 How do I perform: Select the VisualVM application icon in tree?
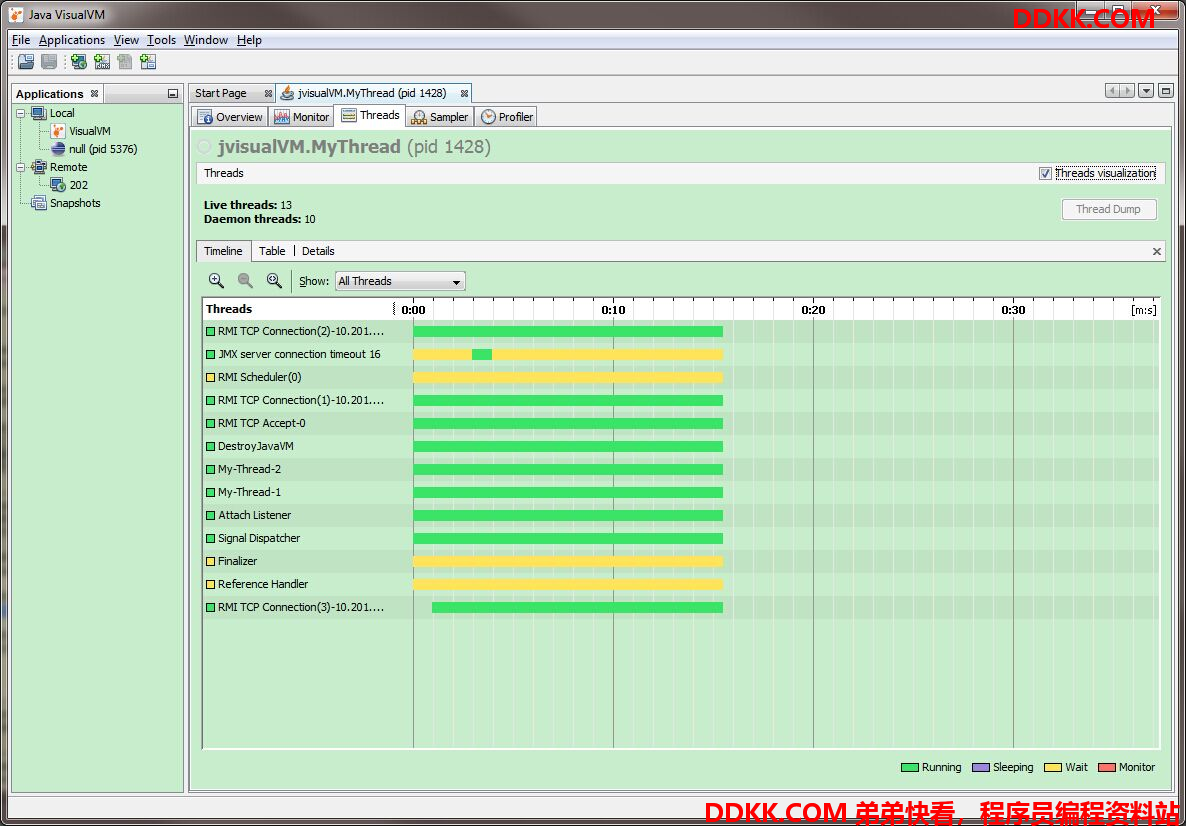58,131
